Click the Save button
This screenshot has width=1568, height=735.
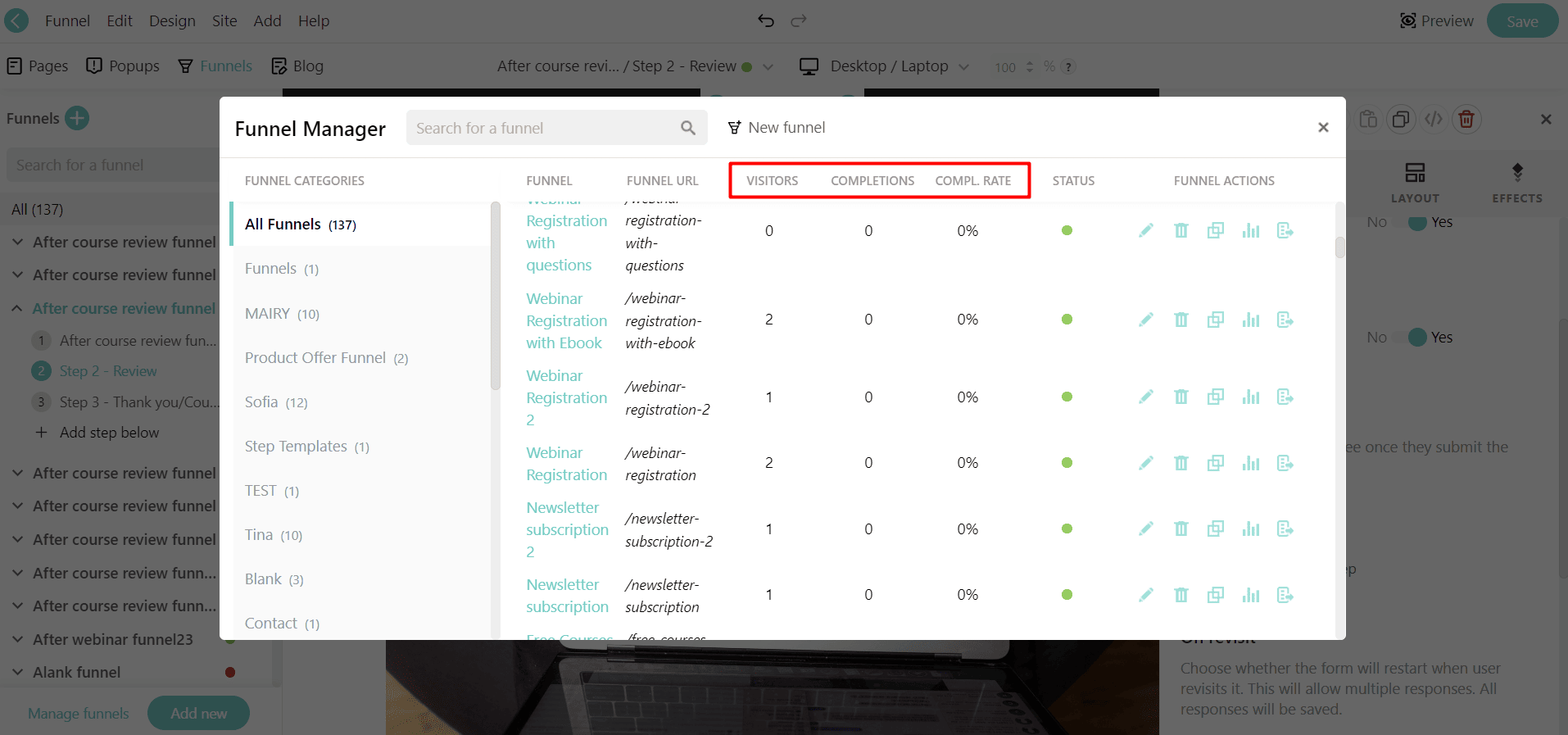(x=1522, y=21)
